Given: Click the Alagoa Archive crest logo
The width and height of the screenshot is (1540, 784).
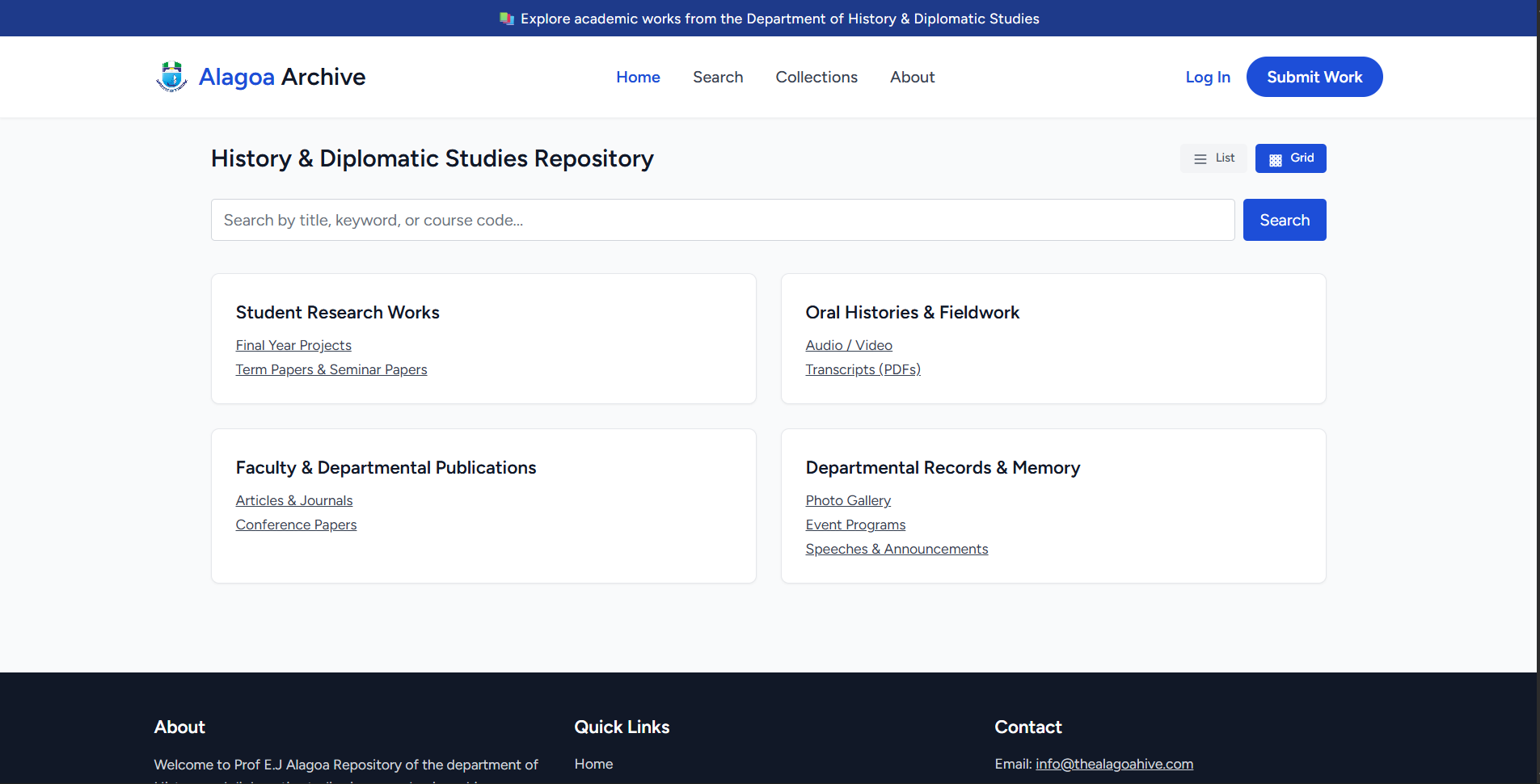Looking at the screenshot, I should tap(171, 77).
